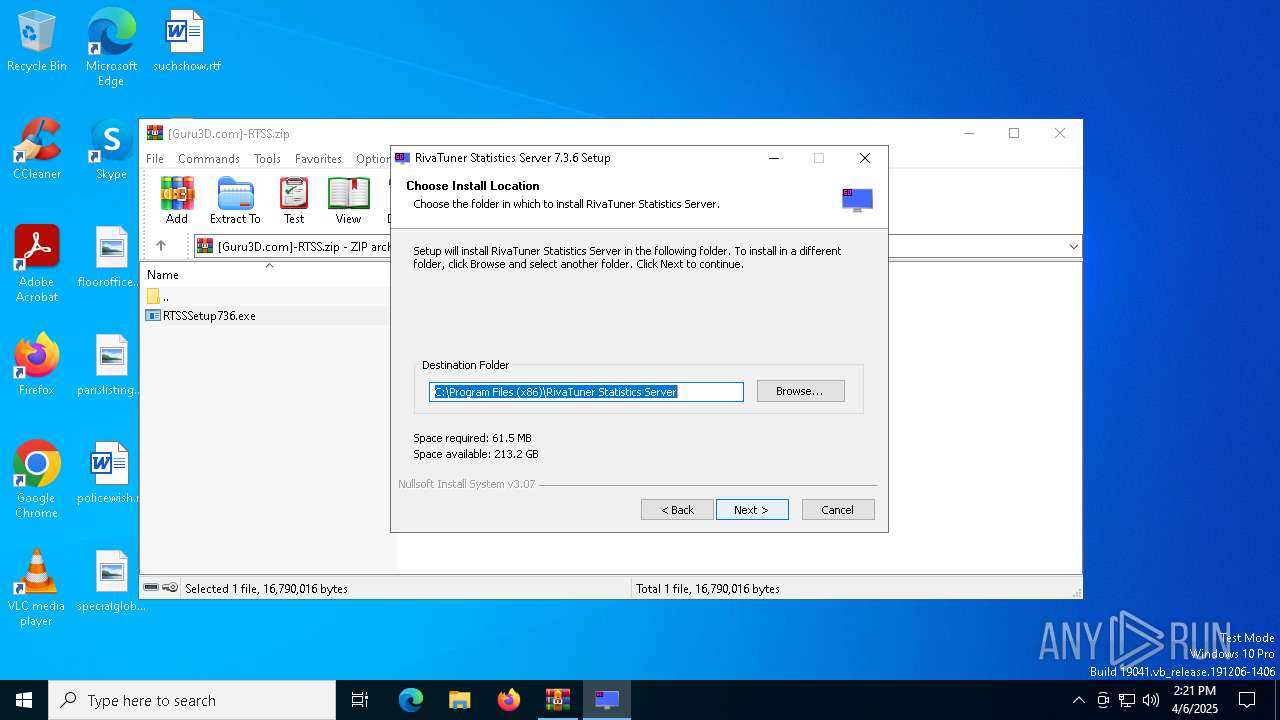Open suchshow.rtf desktop file
This screenshot has width=1280, height=720.
(x=186, y=41)
